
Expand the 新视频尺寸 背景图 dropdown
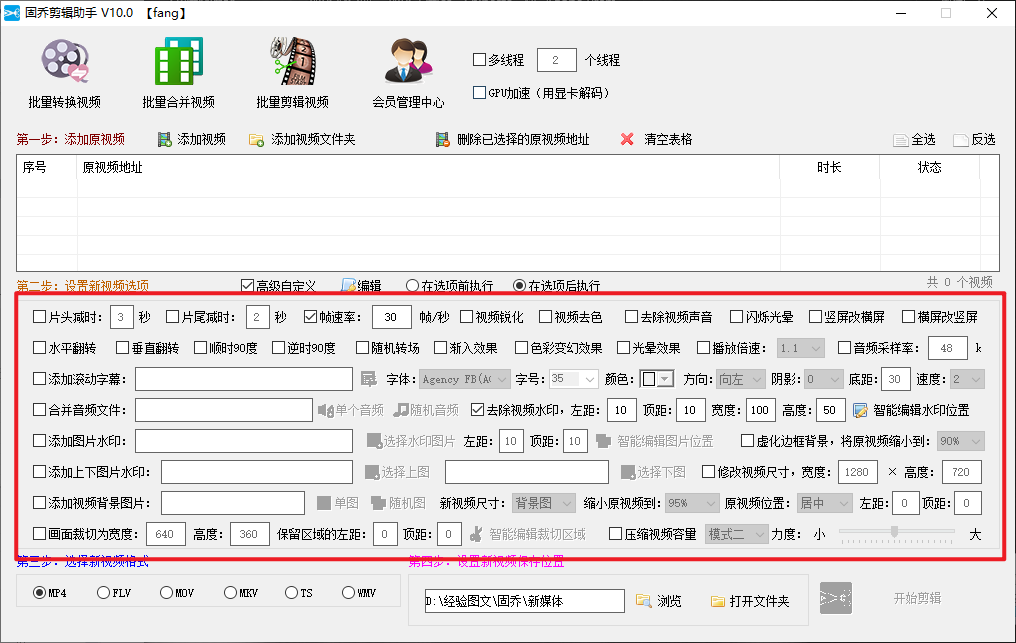click(x=542, y=502)
